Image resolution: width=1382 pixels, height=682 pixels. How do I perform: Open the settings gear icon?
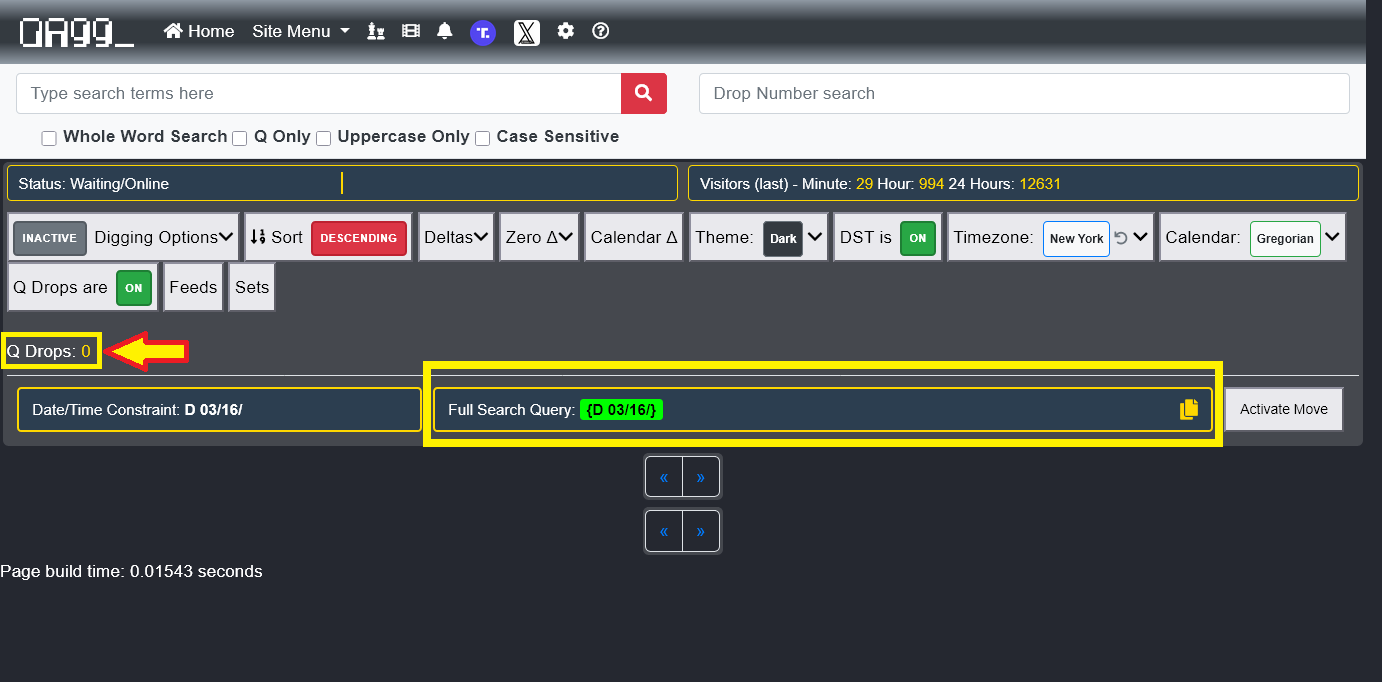click(566, 31)
